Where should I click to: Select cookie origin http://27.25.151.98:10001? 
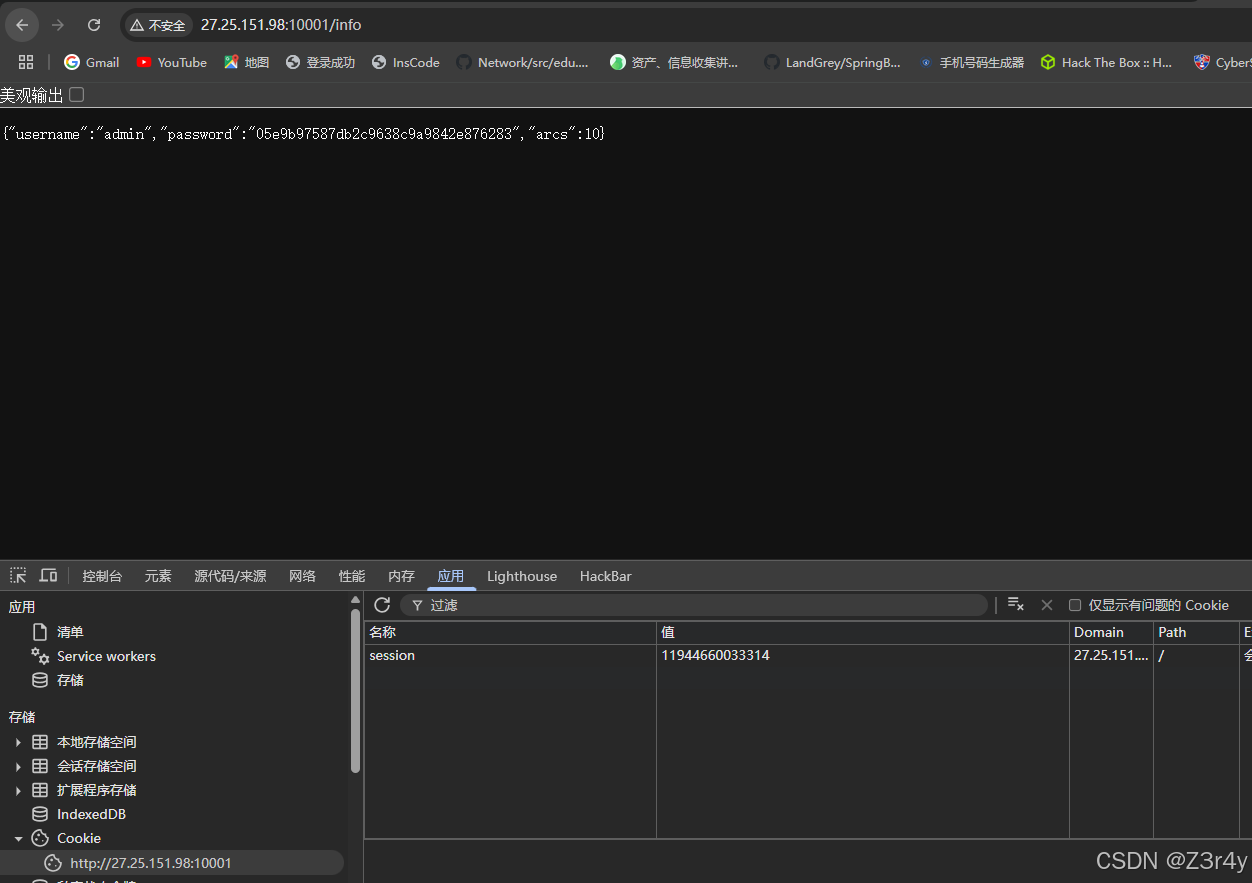pos(150,862)
